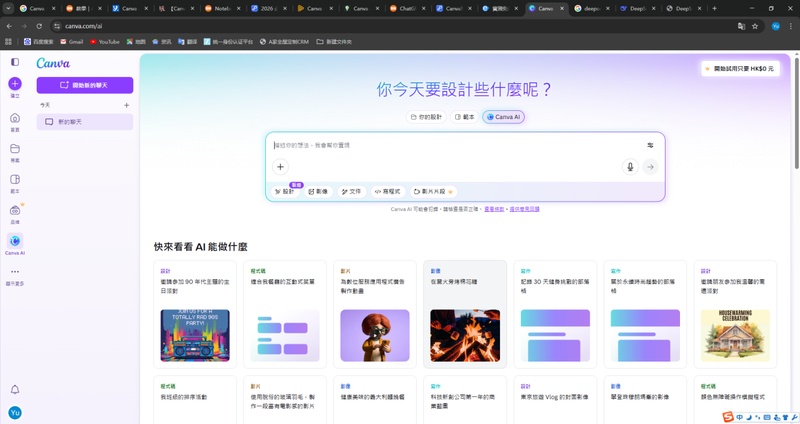
Task: Open the sustainable fashion blog card
Action: (x=645, y=314)
